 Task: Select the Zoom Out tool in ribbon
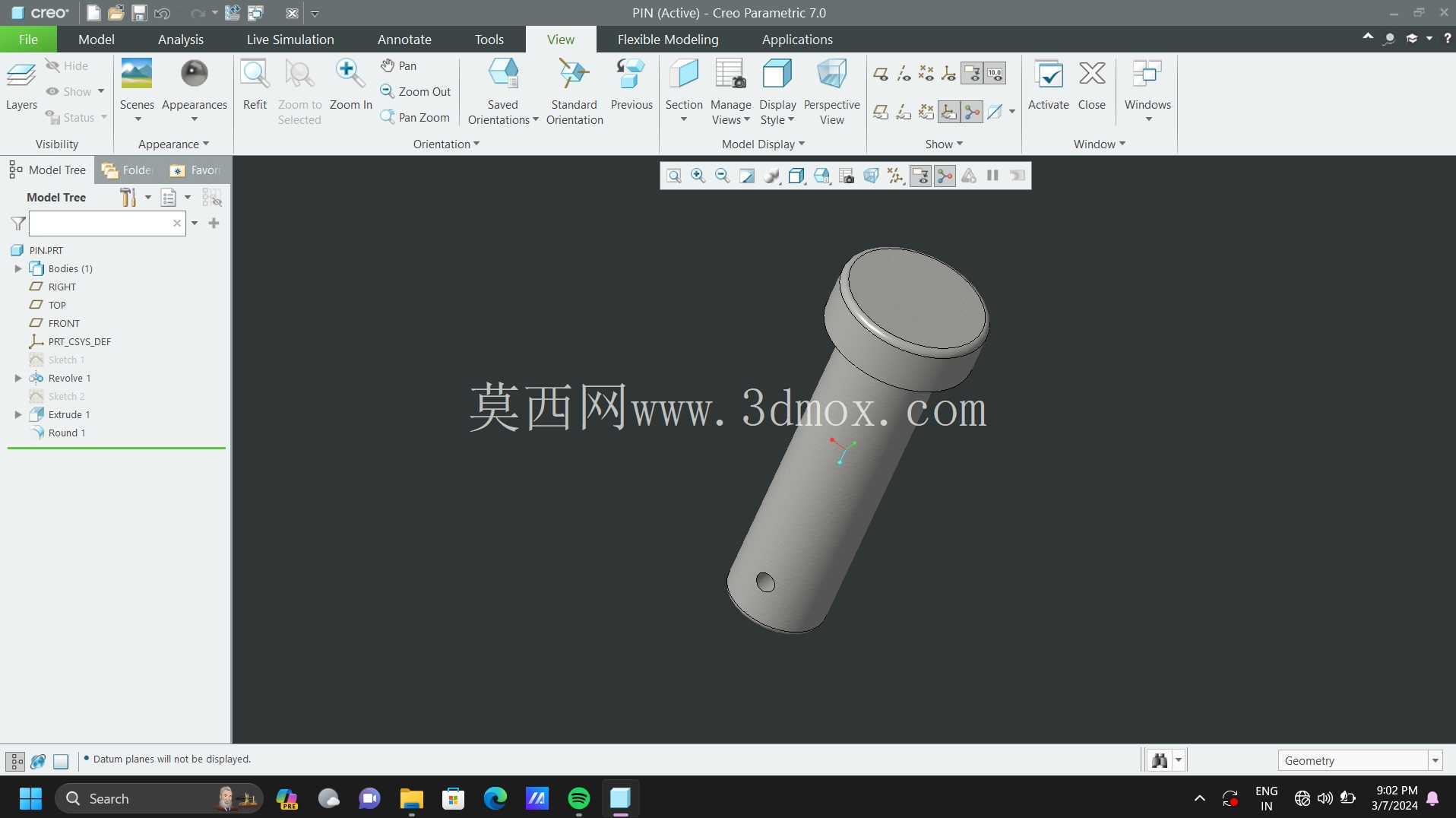tap(416, 92)
